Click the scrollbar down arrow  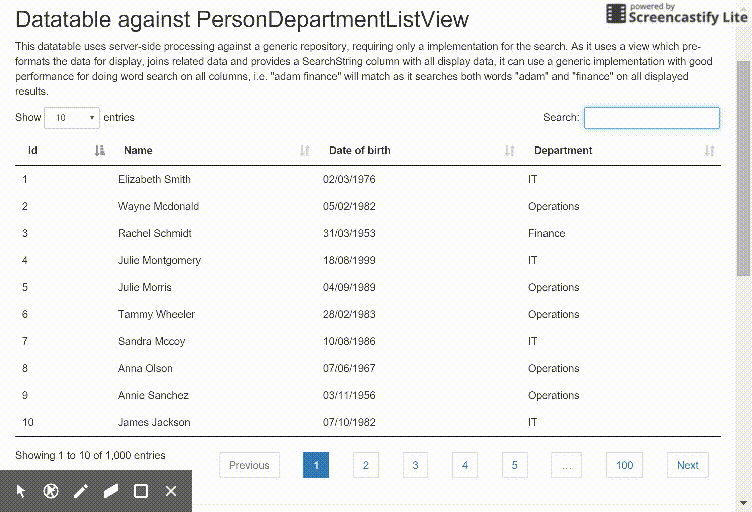pyautogui.click(x=743, y=503)
